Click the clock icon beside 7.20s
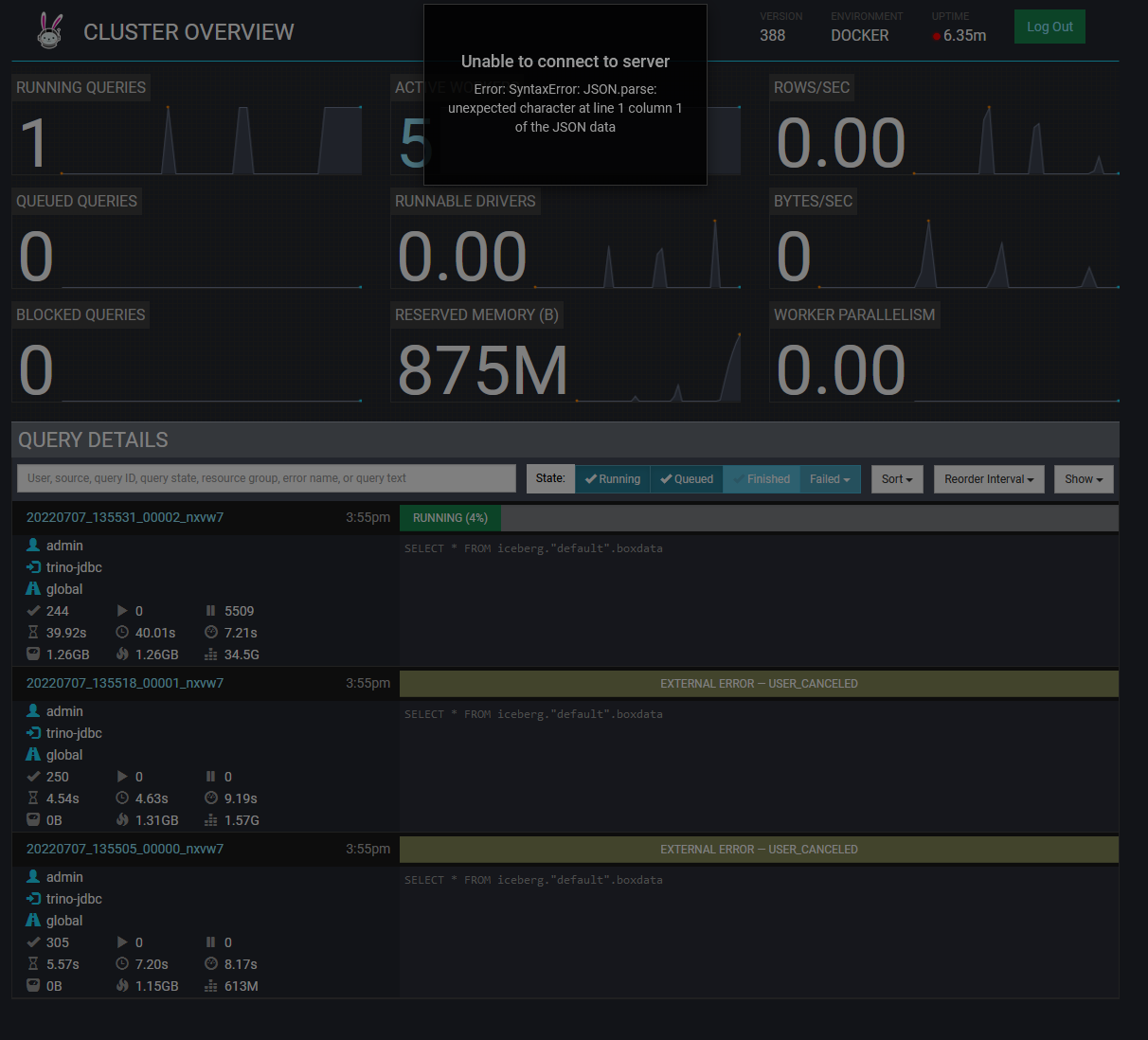 click(122, 963)
